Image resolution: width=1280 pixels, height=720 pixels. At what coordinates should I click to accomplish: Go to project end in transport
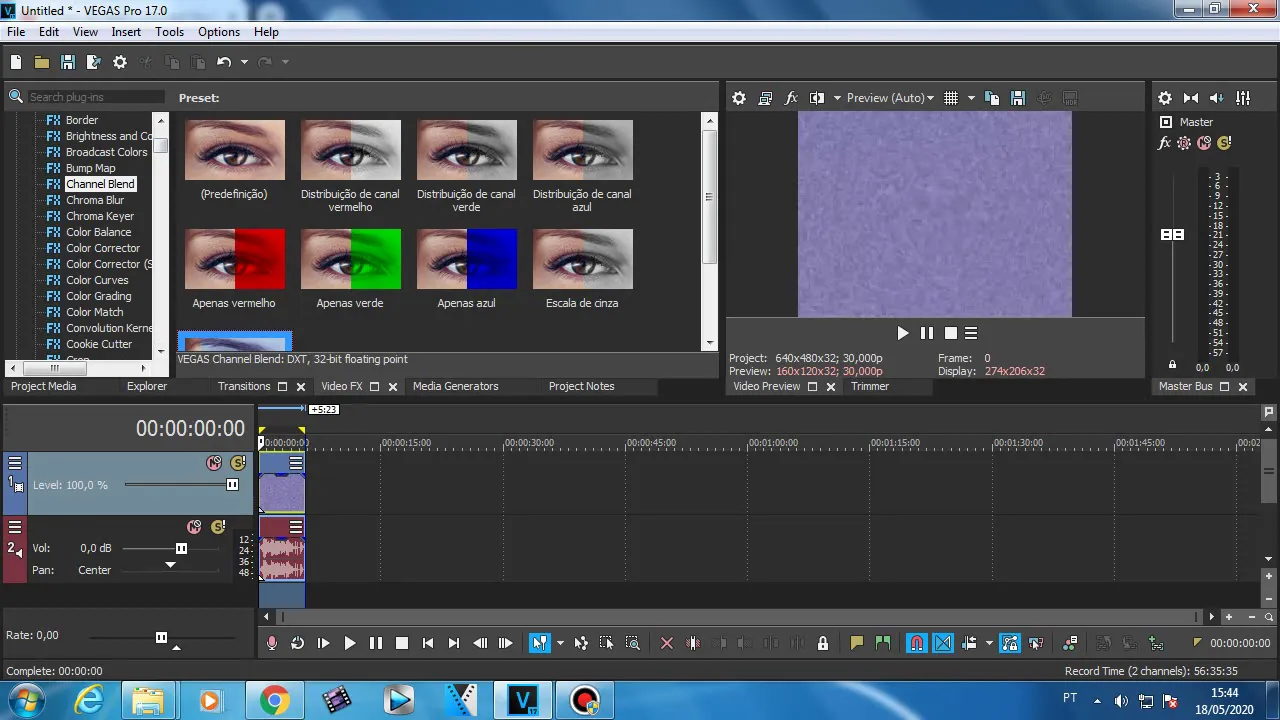click(x=453, y=643)
